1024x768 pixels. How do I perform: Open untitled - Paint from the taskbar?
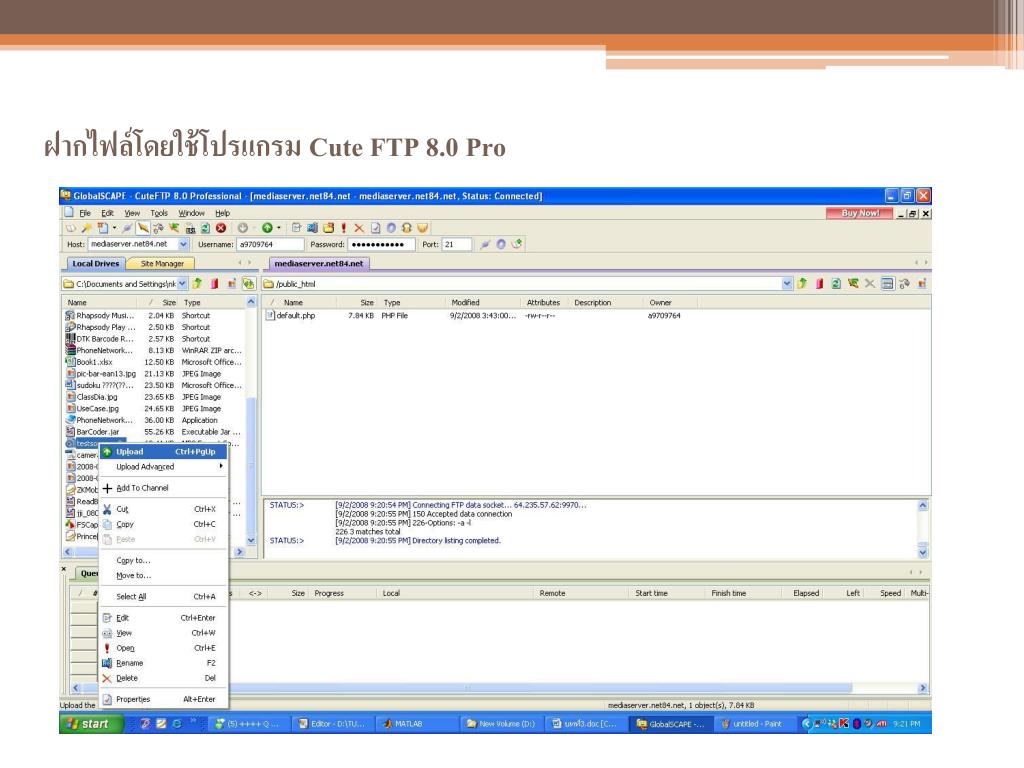tap(755, 724)
